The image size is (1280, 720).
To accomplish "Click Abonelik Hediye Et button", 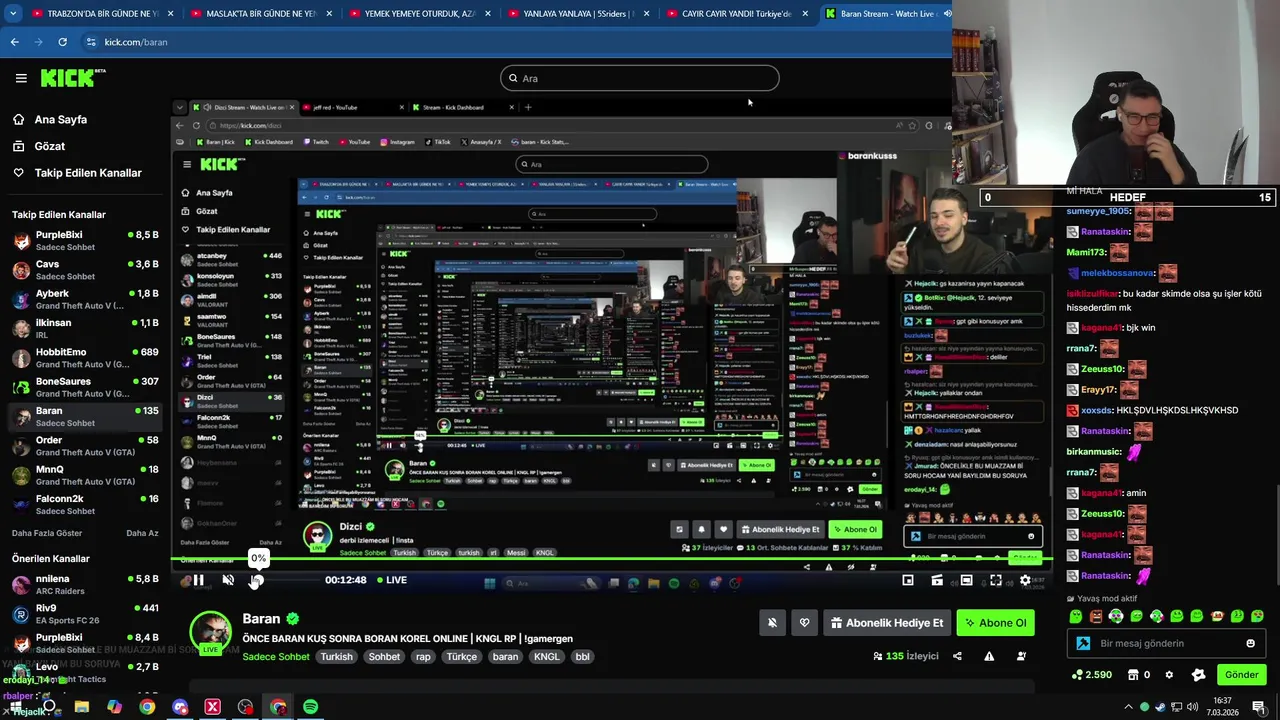I will point(887,623).
